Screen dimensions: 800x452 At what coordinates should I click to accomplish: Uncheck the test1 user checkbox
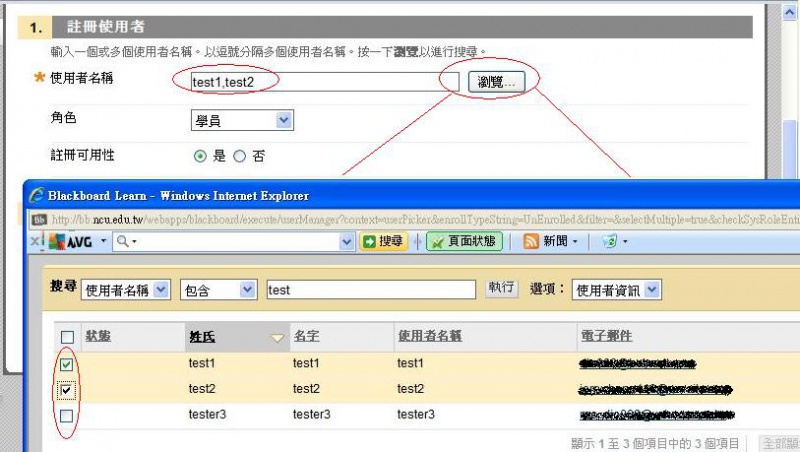[67, 364]
